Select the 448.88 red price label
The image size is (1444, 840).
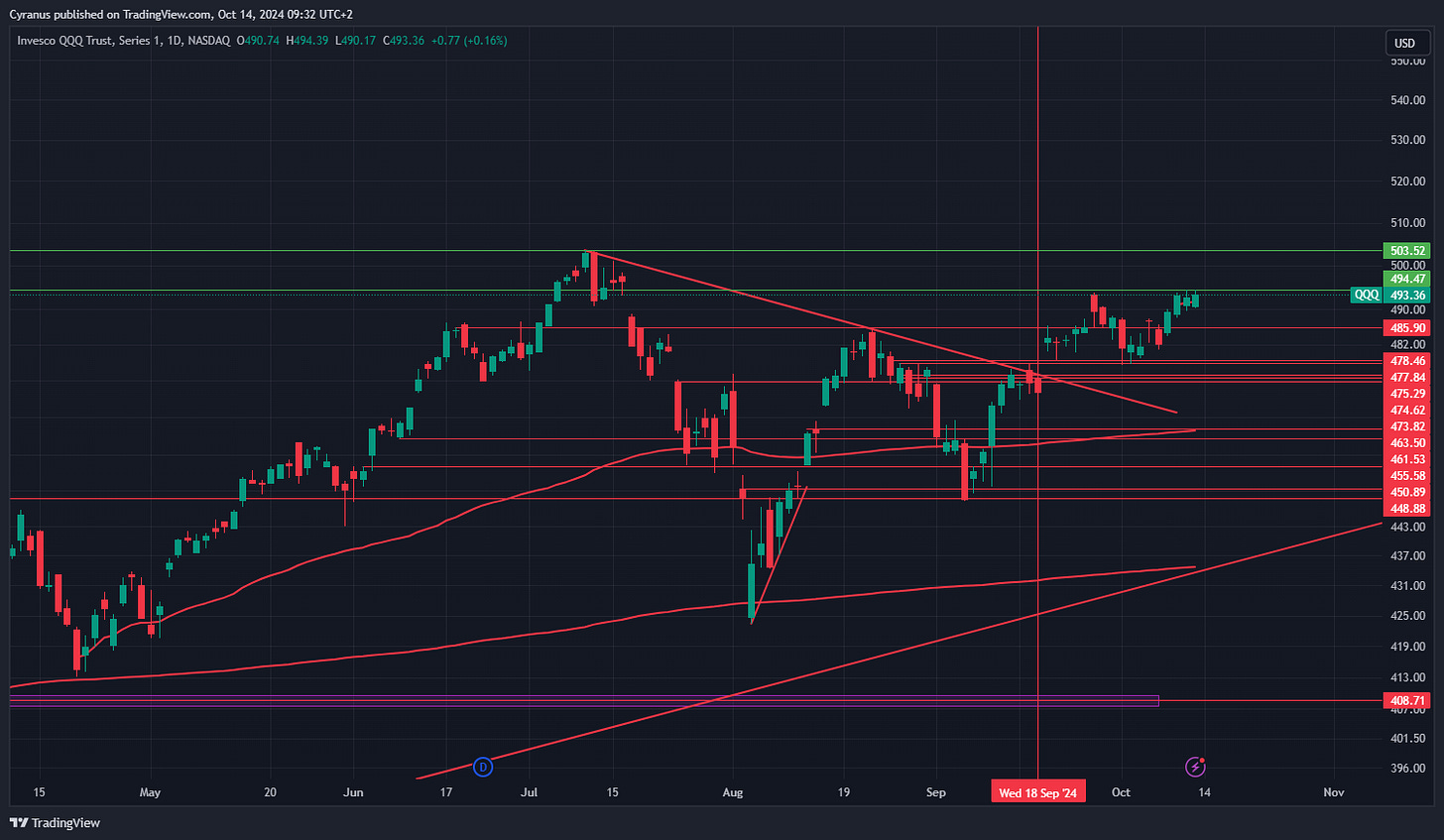pyautogui.click(x=1407, y=509)
